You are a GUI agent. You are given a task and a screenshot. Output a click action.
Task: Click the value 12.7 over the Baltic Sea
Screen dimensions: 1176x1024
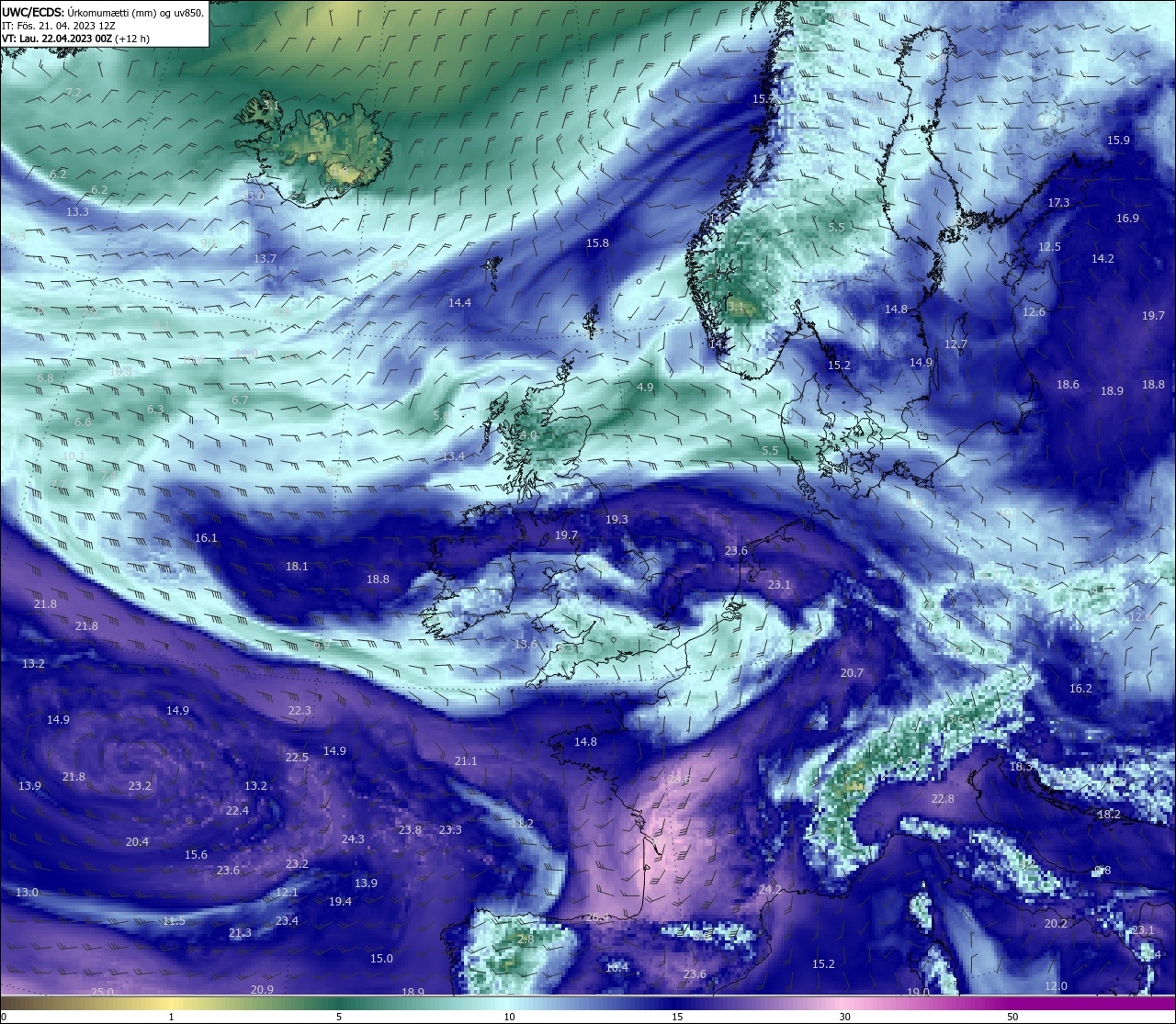(955, 344)
